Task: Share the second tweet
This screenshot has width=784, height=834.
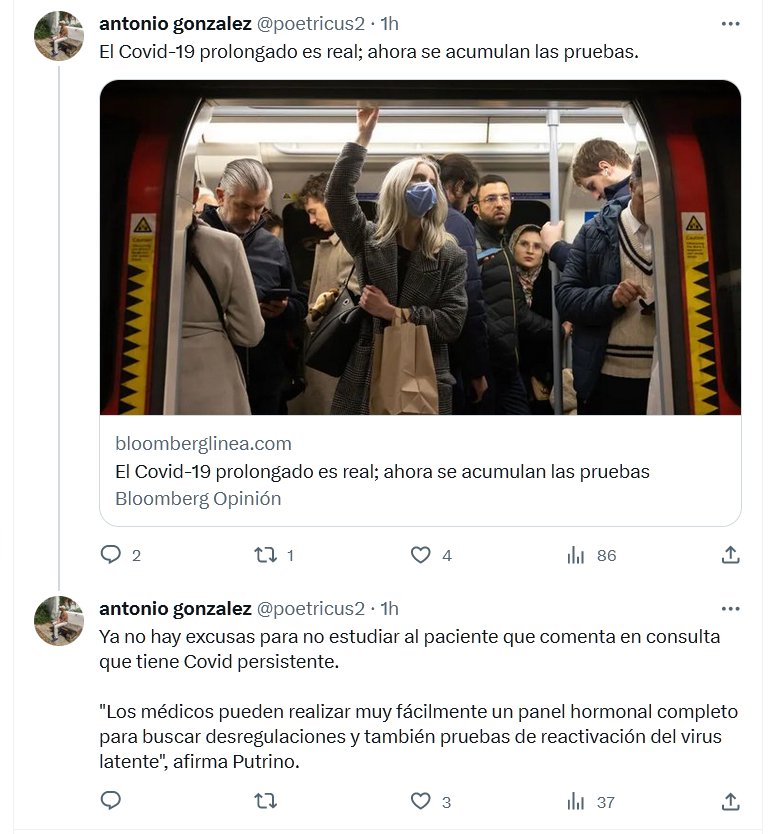Action: coord(731,801)
